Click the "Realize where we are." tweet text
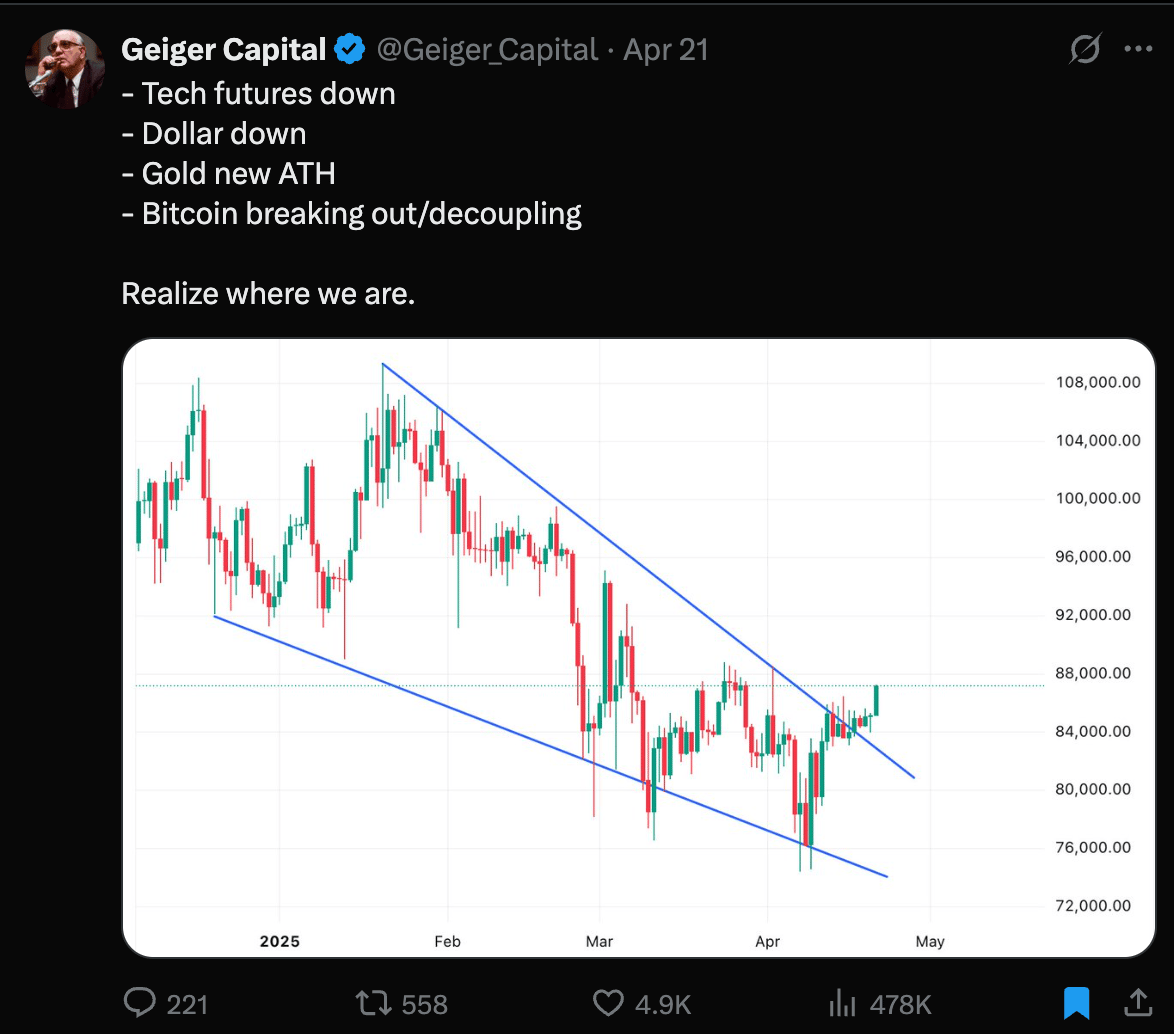Screen dimensions: 1174x1034 click(x=268, y=294)
